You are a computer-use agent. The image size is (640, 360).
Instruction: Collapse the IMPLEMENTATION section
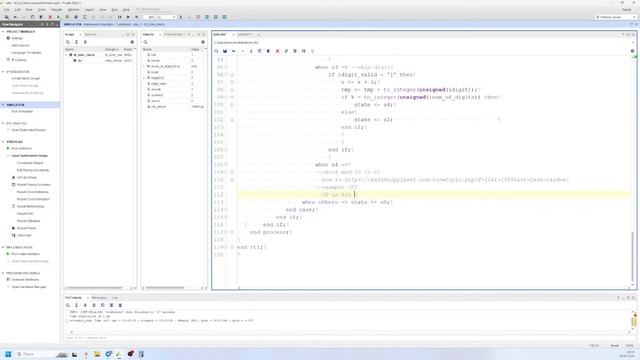click(3, 247)
